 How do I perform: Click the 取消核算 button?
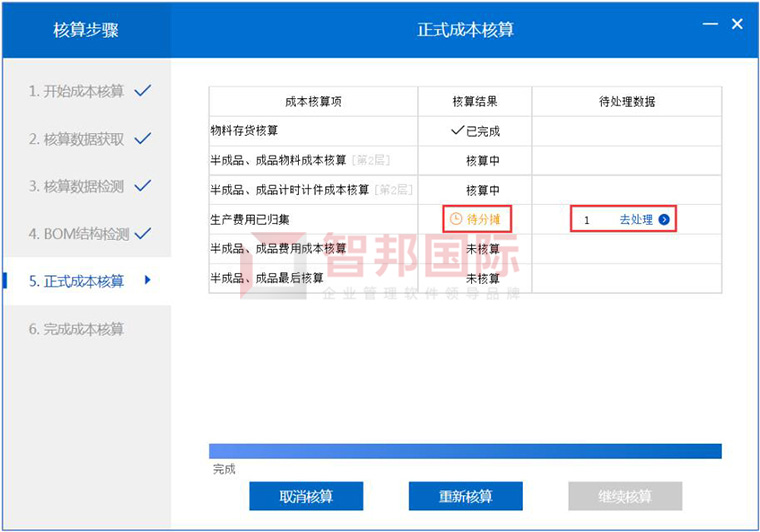(x=306, y=496)
